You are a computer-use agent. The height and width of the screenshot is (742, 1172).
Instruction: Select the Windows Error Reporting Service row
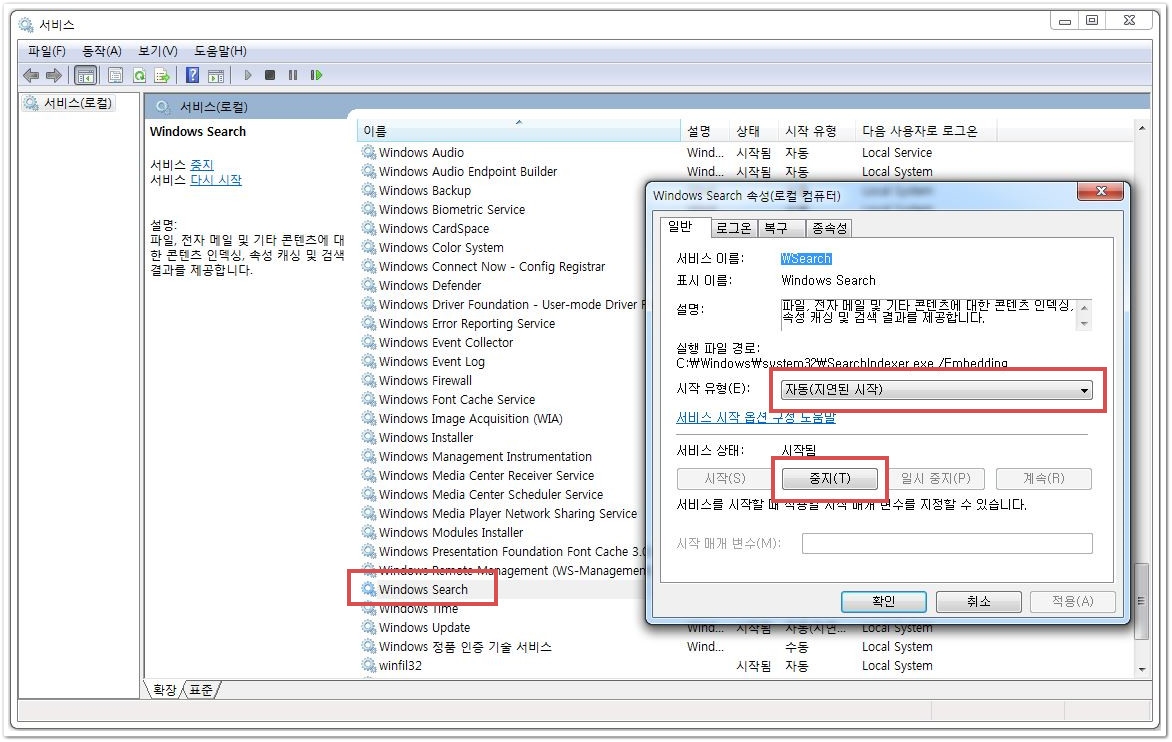click(466, 324)
